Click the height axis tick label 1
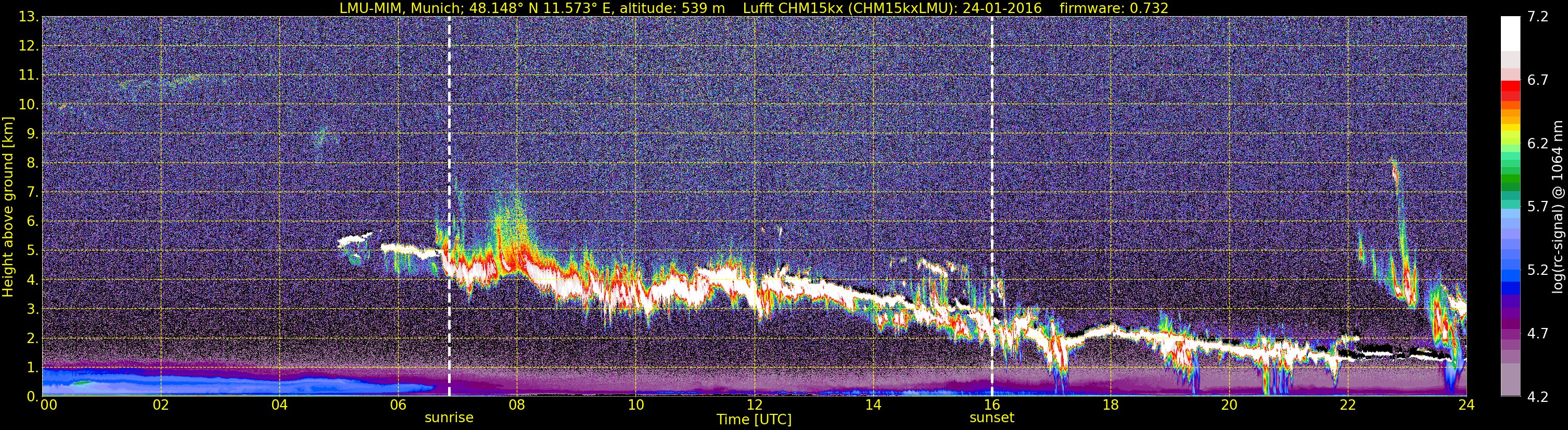The width and height of the screenshot is (1568, 430). [32, 368]
